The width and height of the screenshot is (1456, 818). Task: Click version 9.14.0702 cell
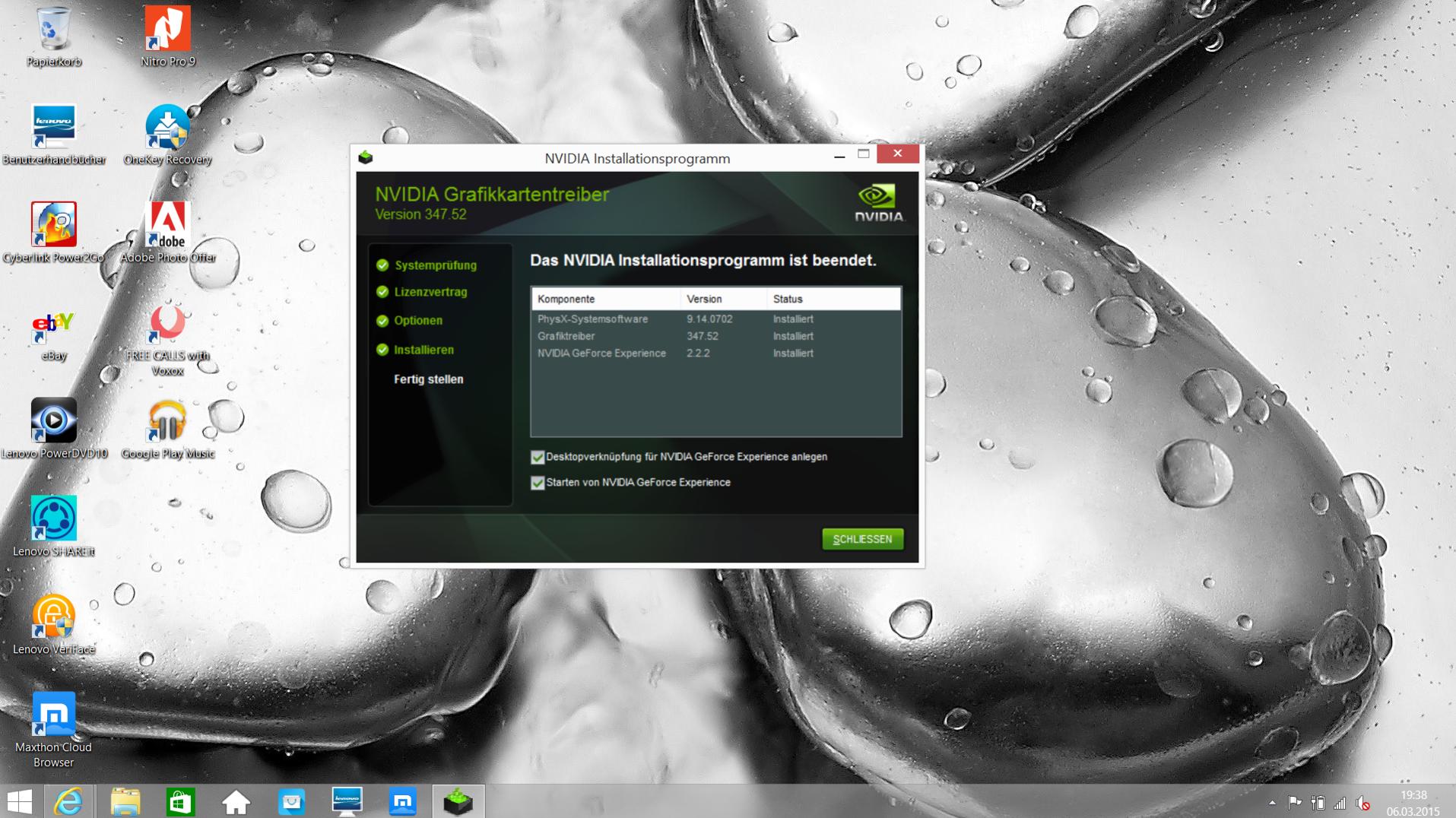click(709, 319)
